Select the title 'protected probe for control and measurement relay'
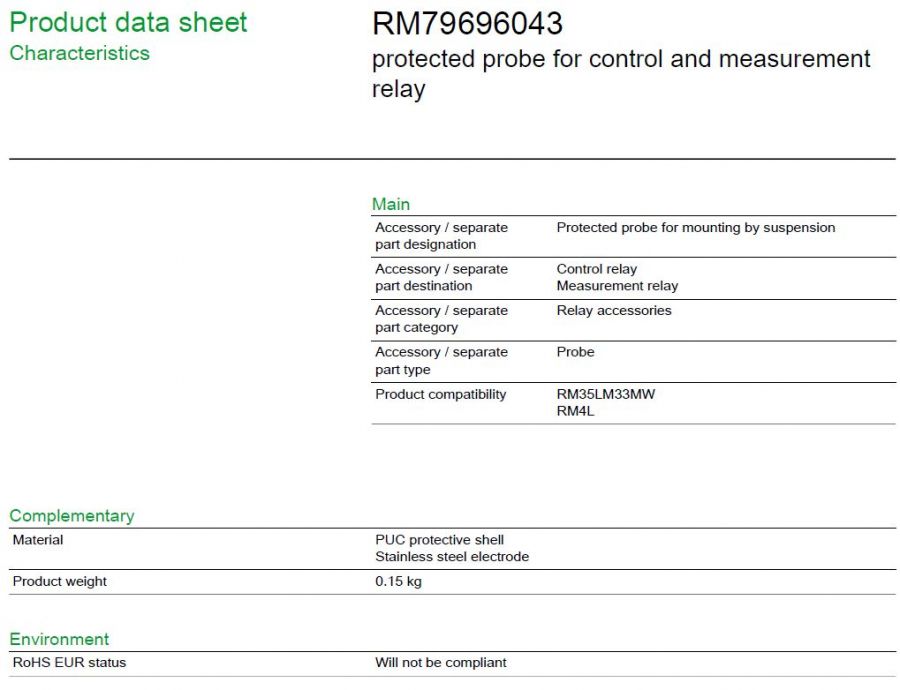The height and width of the screenshot is (690, 900). coord(621,73)
